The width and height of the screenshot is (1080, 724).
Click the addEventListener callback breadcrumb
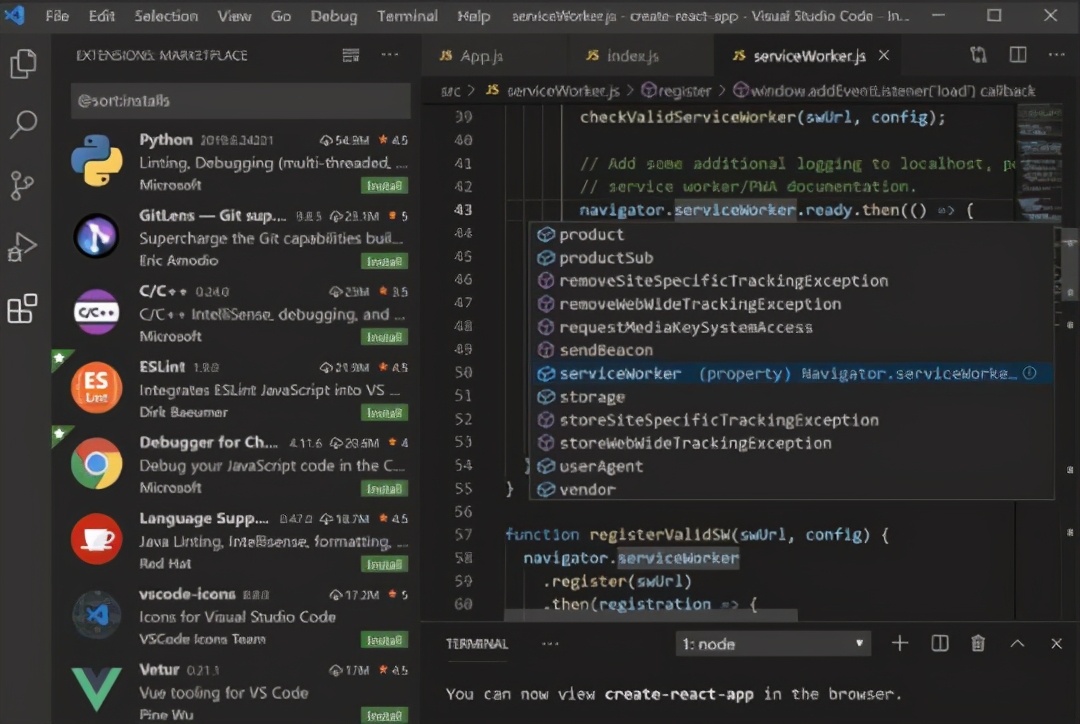click(x=884, y=91)
